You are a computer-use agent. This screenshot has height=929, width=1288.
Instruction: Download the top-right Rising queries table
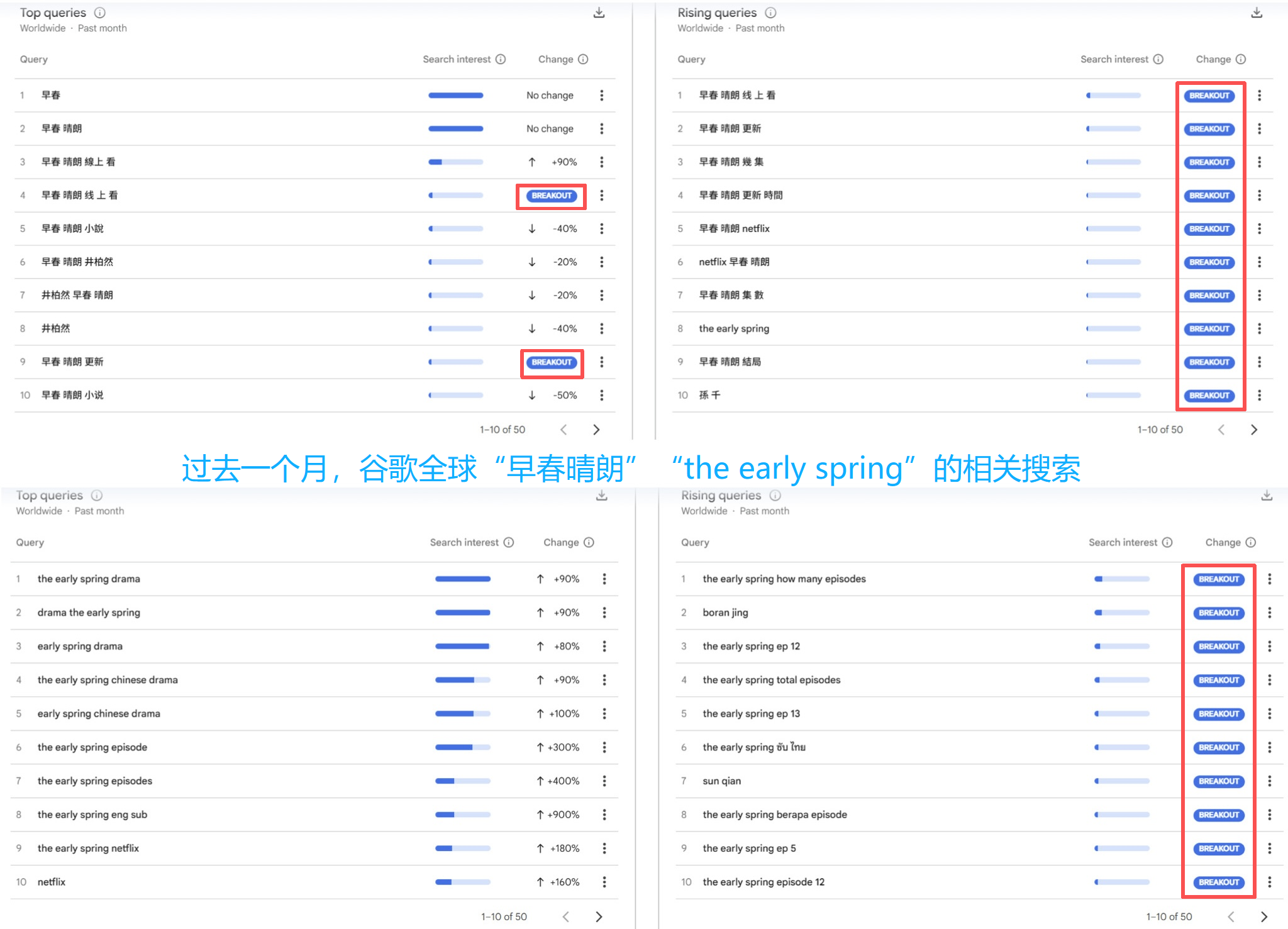[x=1257, y=13]
